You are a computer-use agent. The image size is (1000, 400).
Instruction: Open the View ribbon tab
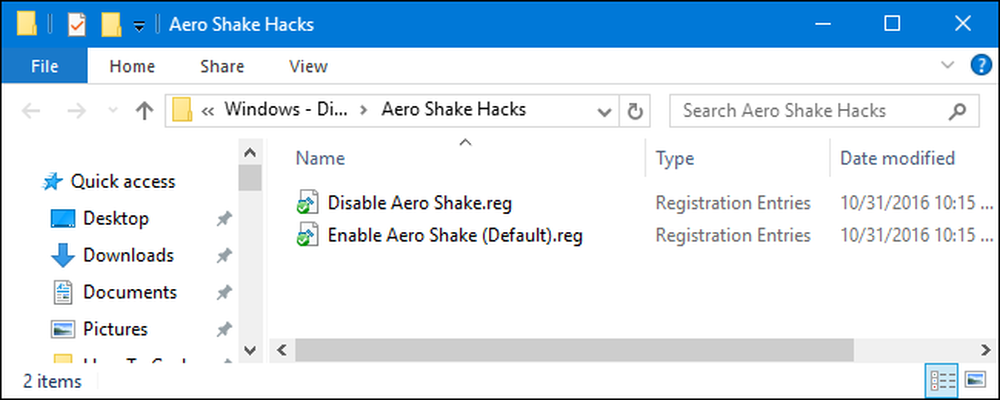(308, 66)
